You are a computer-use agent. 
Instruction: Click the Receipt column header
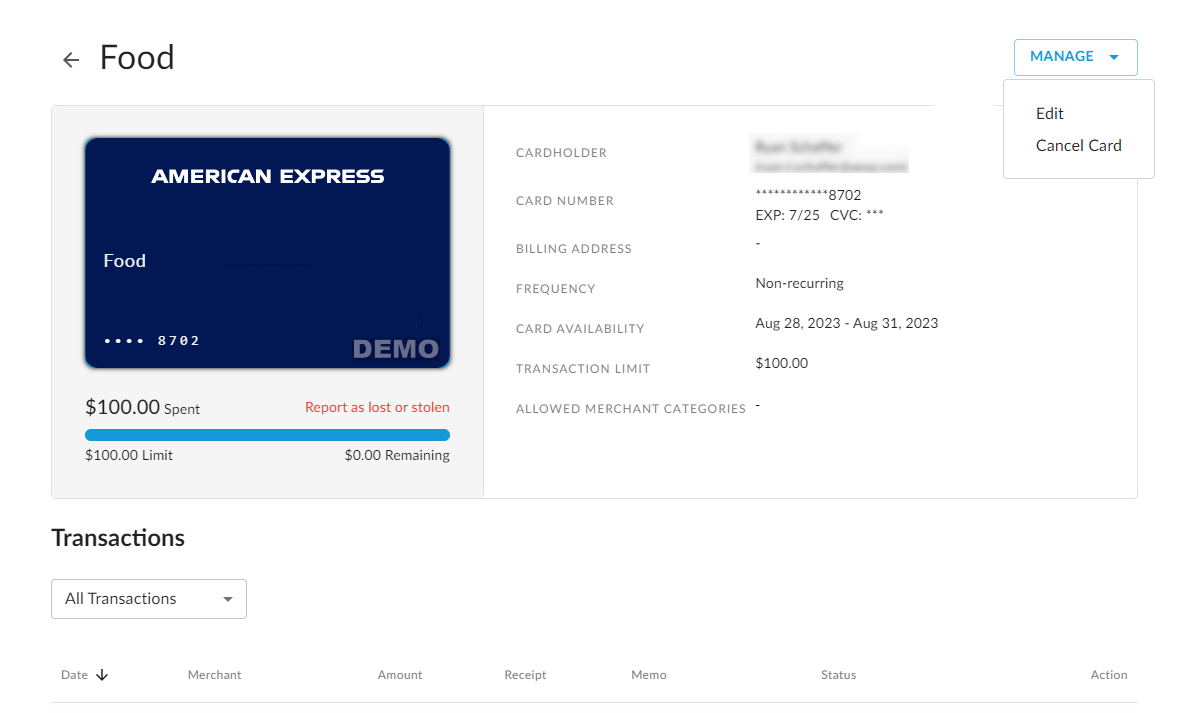(x=525, y=675)
